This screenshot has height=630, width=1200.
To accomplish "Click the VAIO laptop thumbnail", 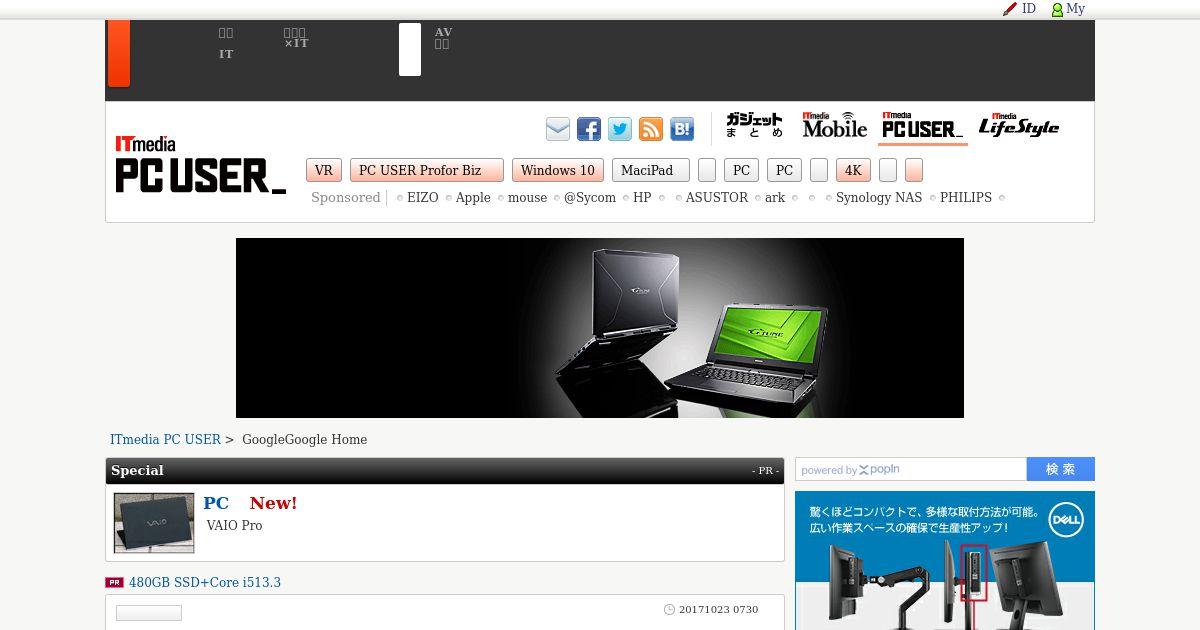I will click(154, 523).
